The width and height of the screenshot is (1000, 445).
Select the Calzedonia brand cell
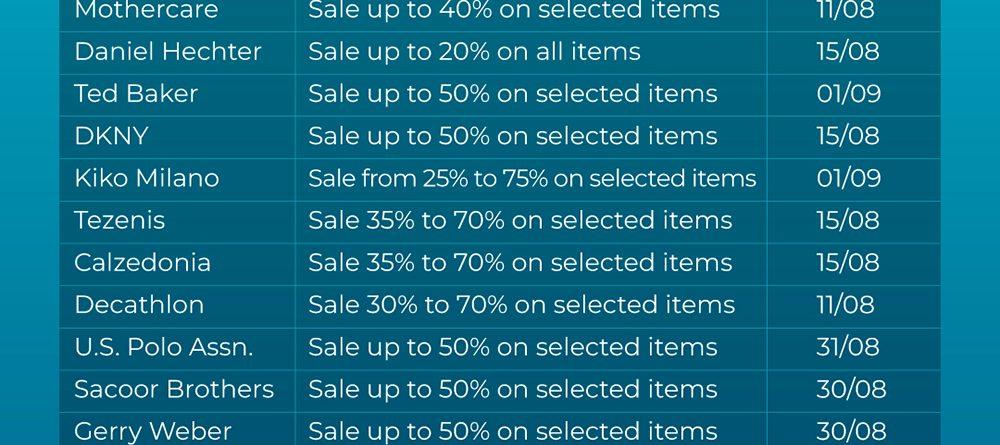tap(142, 262)
